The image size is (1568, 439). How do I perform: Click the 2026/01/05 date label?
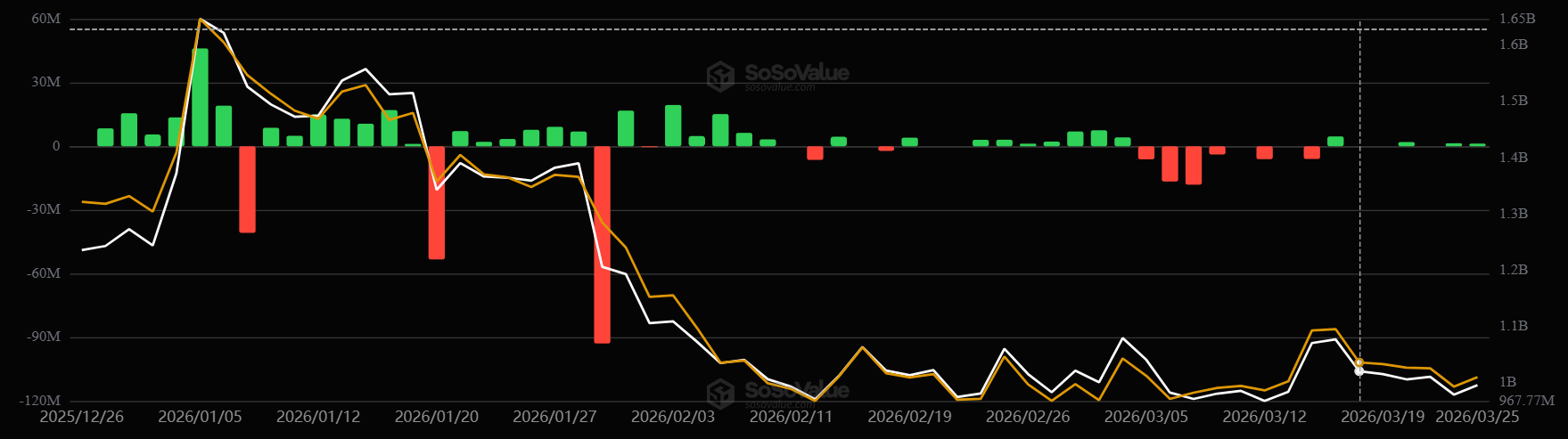(200, 417)
